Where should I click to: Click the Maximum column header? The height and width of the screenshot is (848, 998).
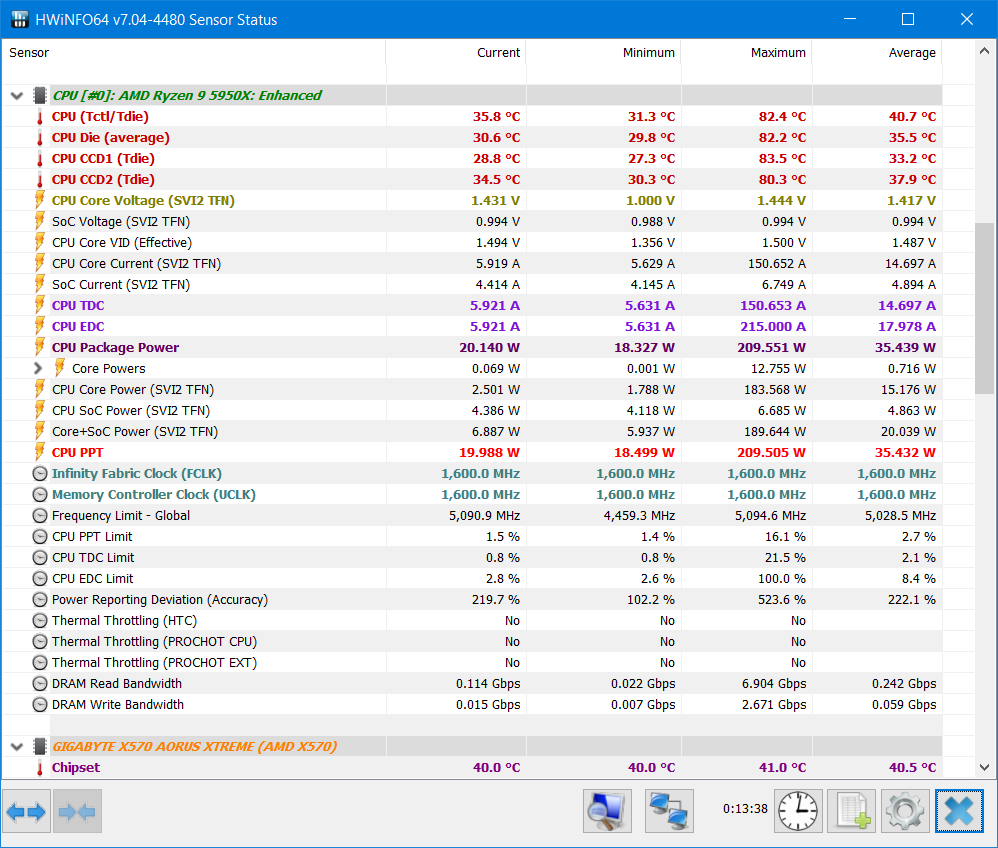(x=747, y=53)
